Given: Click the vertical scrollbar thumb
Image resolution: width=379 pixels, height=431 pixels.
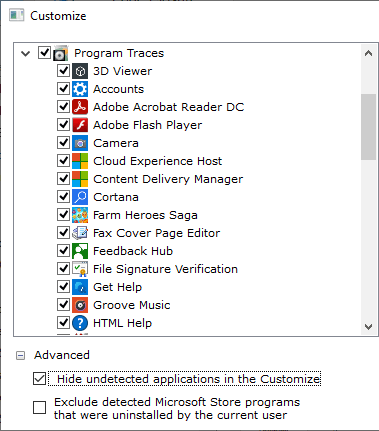Looking at the screenshot, I should [x=368, y=127].
